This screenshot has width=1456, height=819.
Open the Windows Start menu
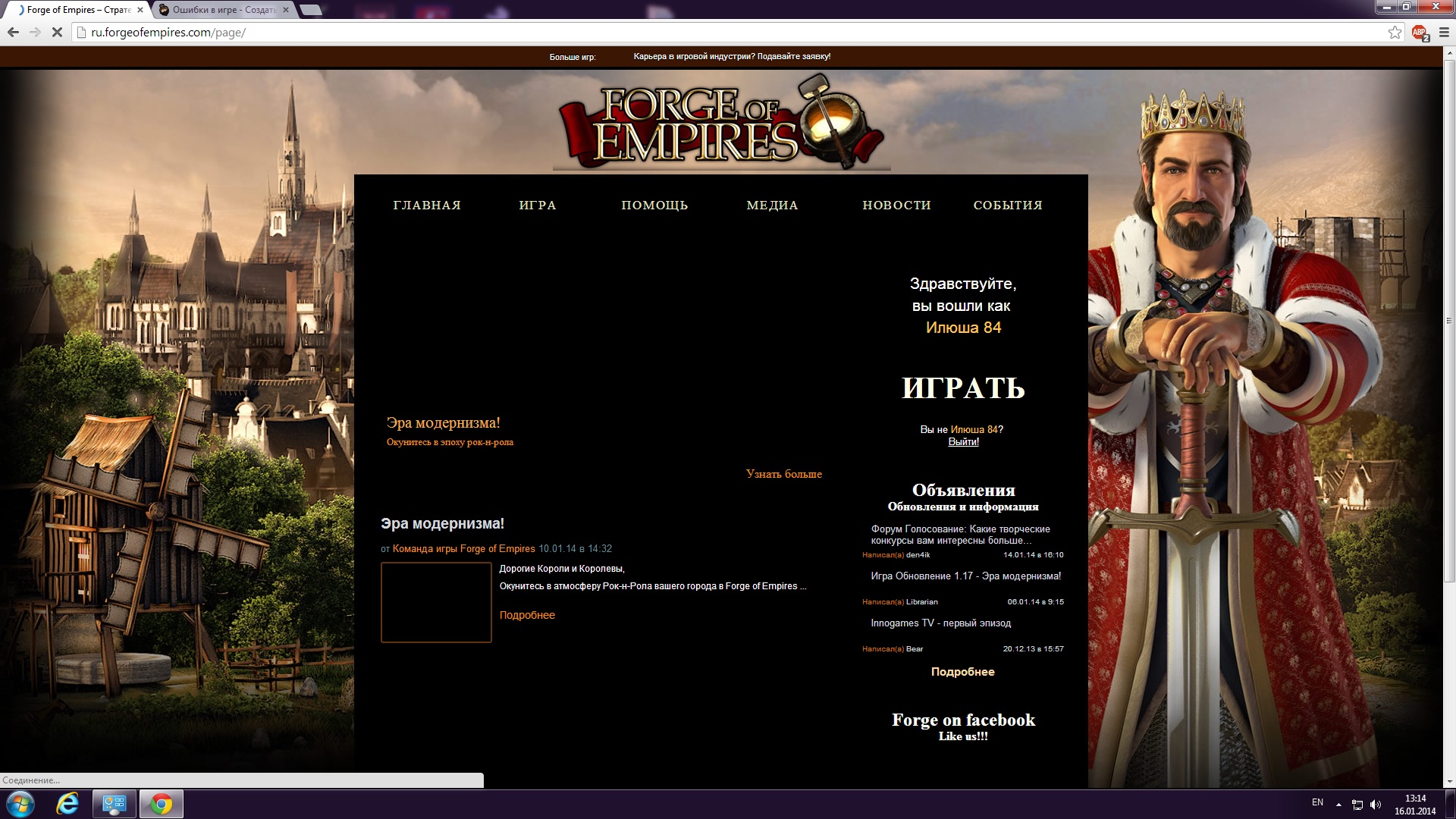point(20,804)
